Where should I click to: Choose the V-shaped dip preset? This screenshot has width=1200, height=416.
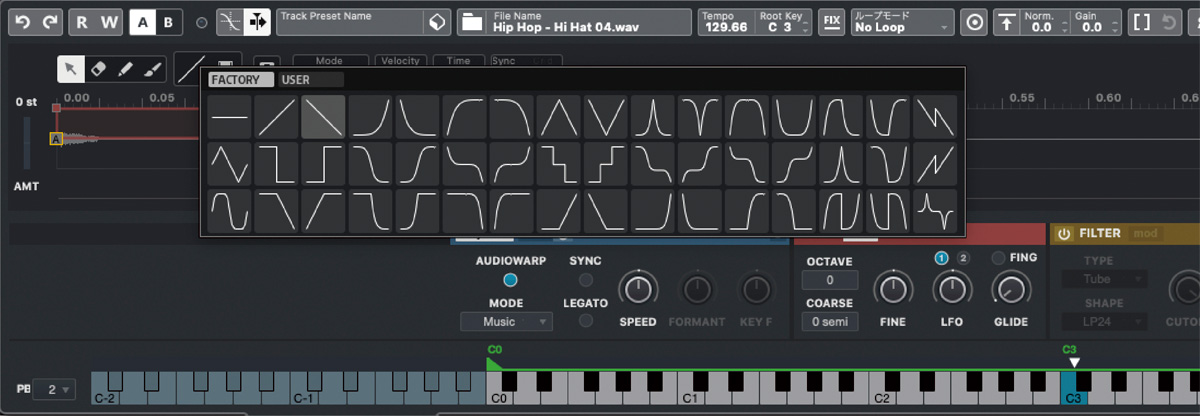605,117
